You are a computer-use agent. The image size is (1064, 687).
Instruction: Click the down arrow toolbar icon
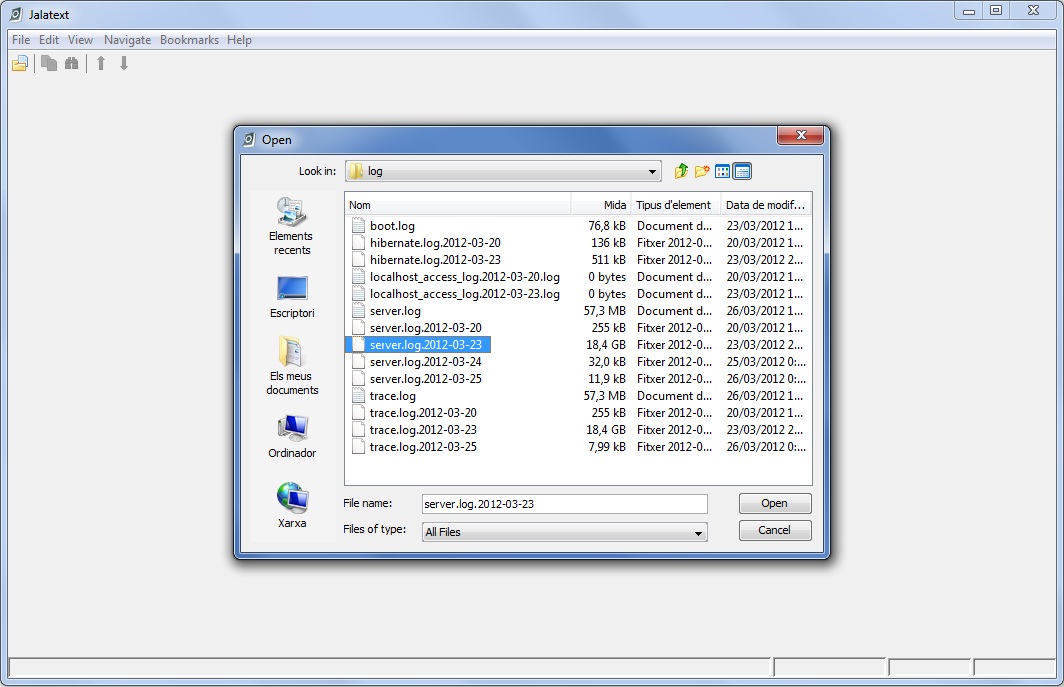[124, 64]
